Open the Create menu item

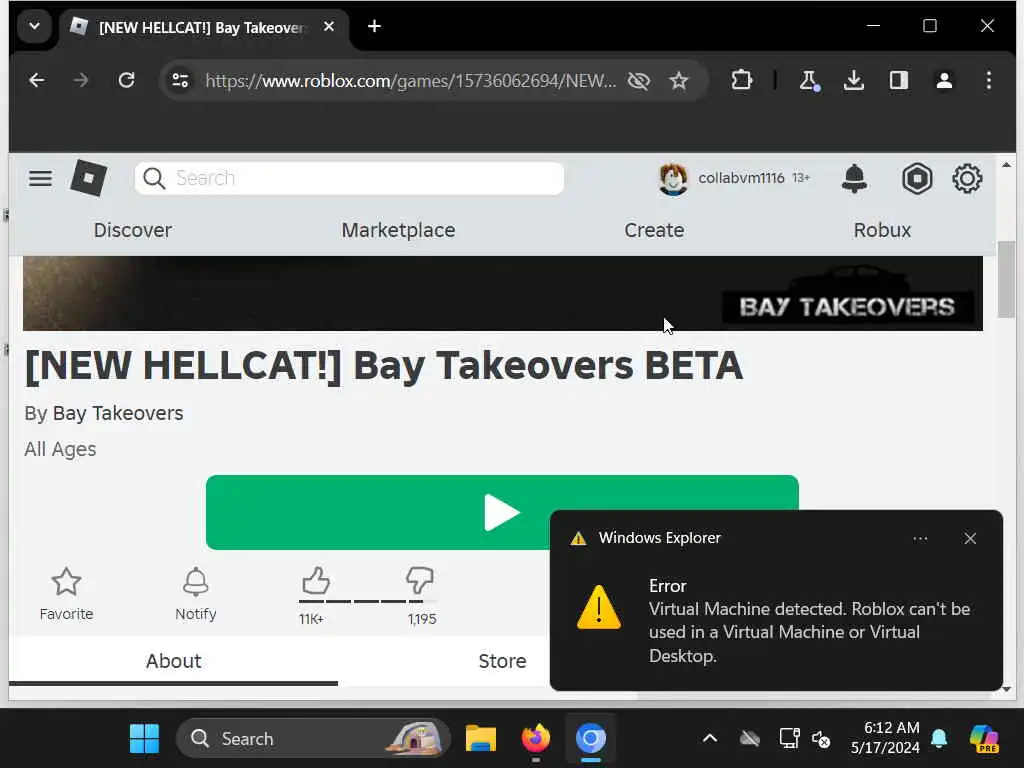[654, 230]
